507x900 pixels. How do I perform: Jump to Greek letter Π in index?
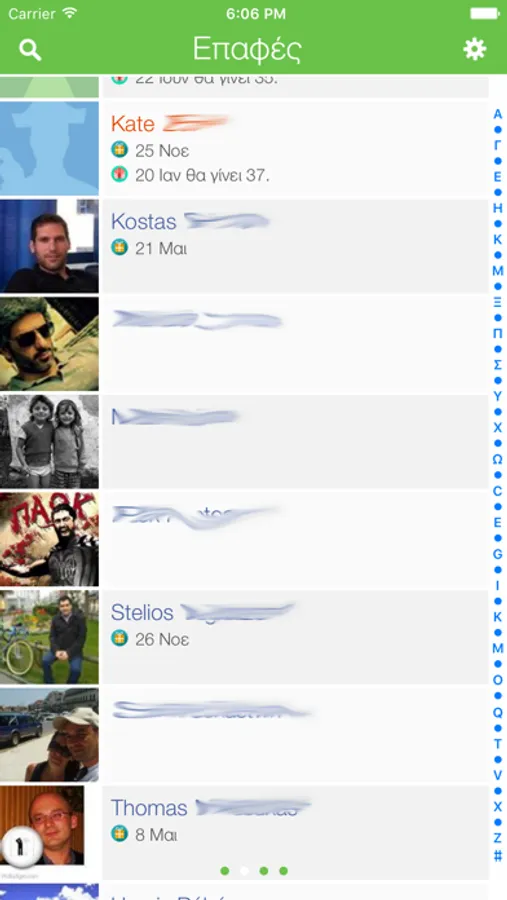(498, 333)
